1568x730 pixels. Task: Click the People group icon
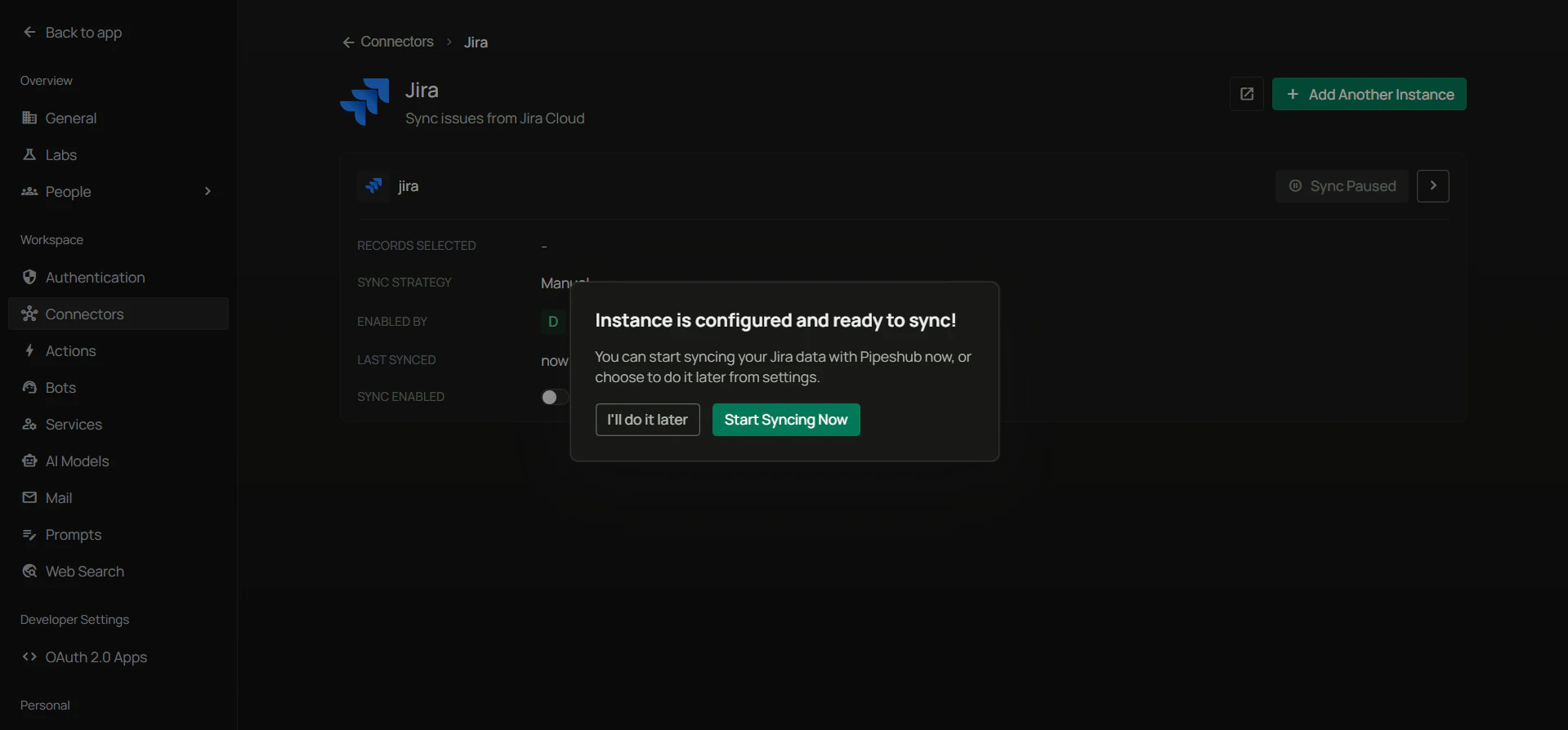click(x=29, y=191)
